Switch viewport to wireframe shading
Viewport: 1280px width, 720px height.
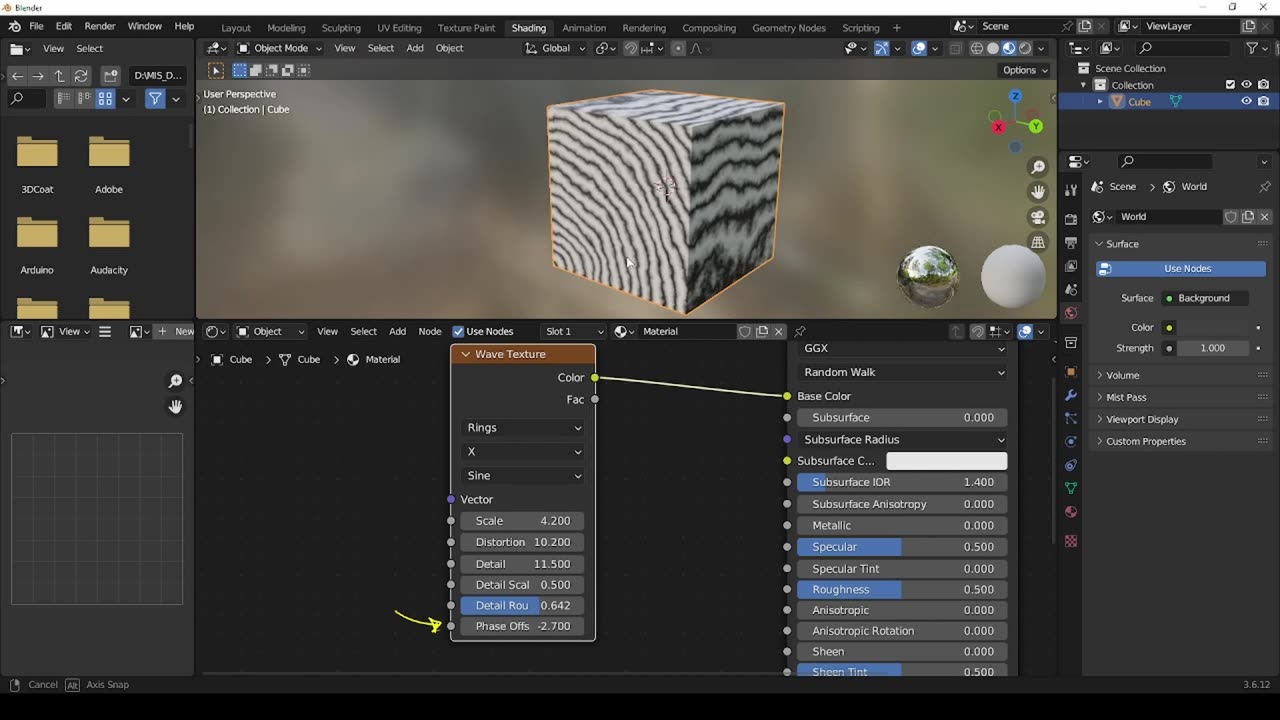click(x=977, y=48)
